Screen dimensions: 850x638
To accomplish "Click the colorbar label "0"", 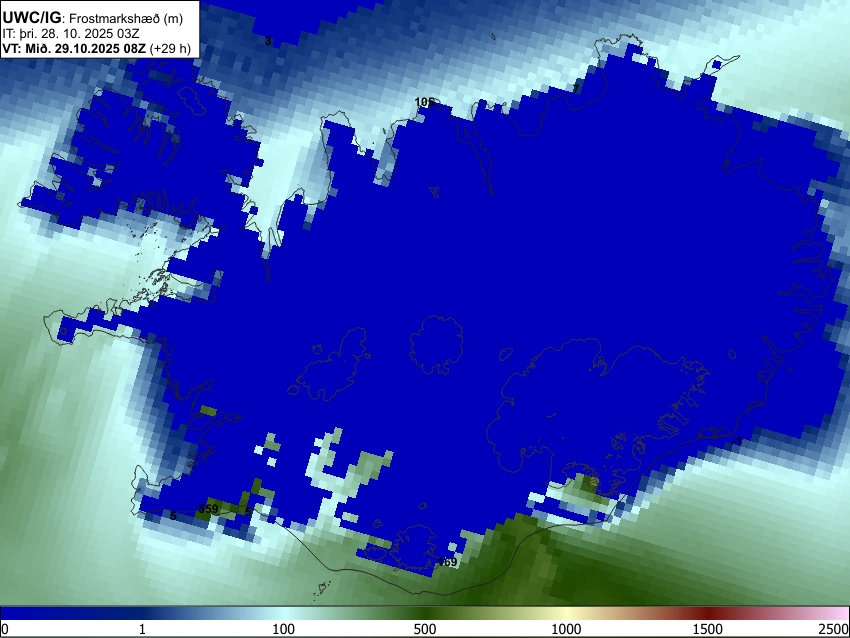I will (x=5, y=629).
